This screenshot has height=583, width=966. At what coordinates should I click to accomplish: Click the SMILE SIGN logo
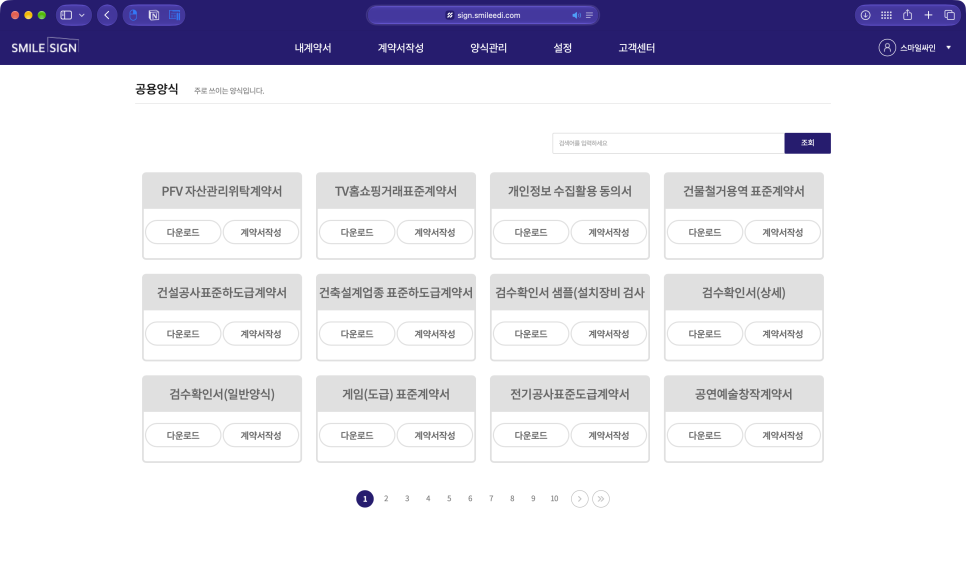[x=45, y=47]
